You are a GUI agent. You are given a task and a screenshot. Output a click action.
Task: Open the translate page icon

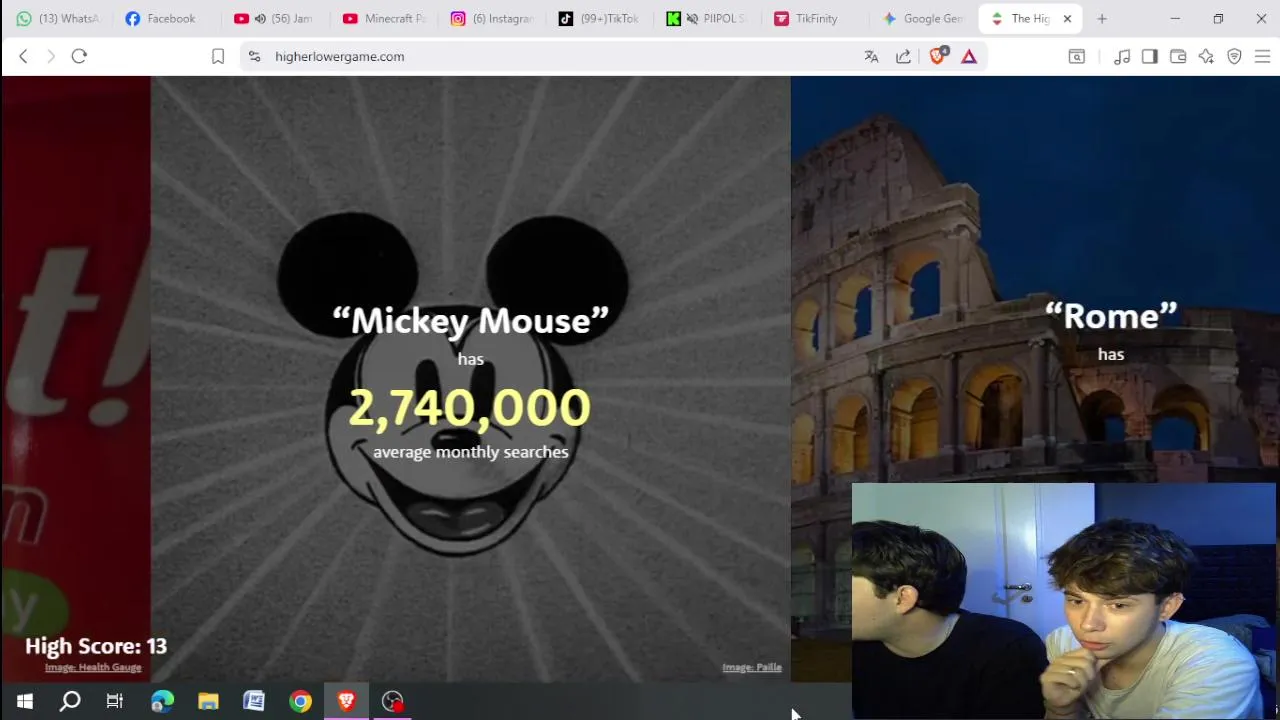pos(871,57)
